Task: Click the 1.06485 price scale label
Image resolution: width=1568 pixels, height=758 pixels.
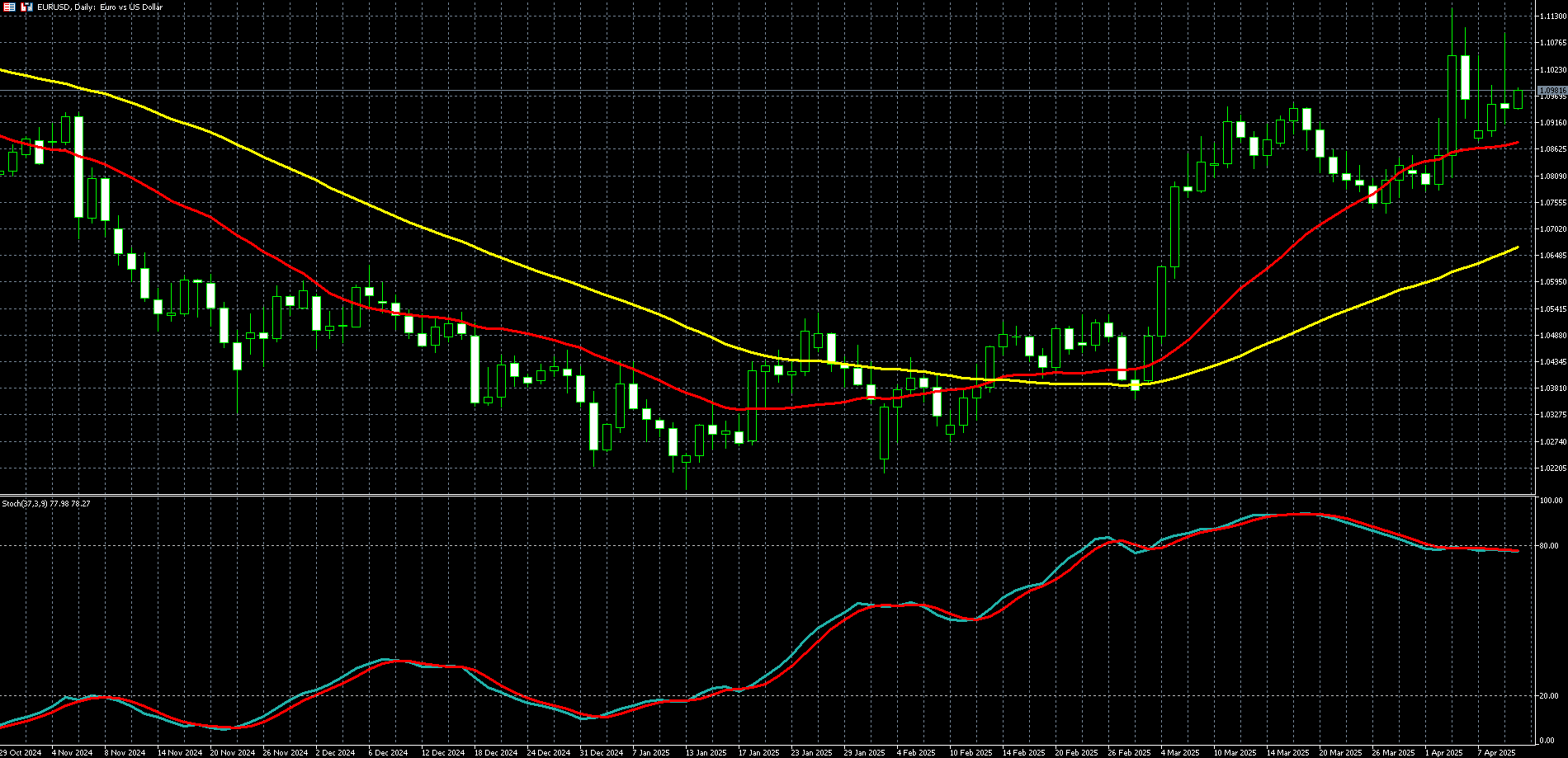Action: click(1552, 256)
